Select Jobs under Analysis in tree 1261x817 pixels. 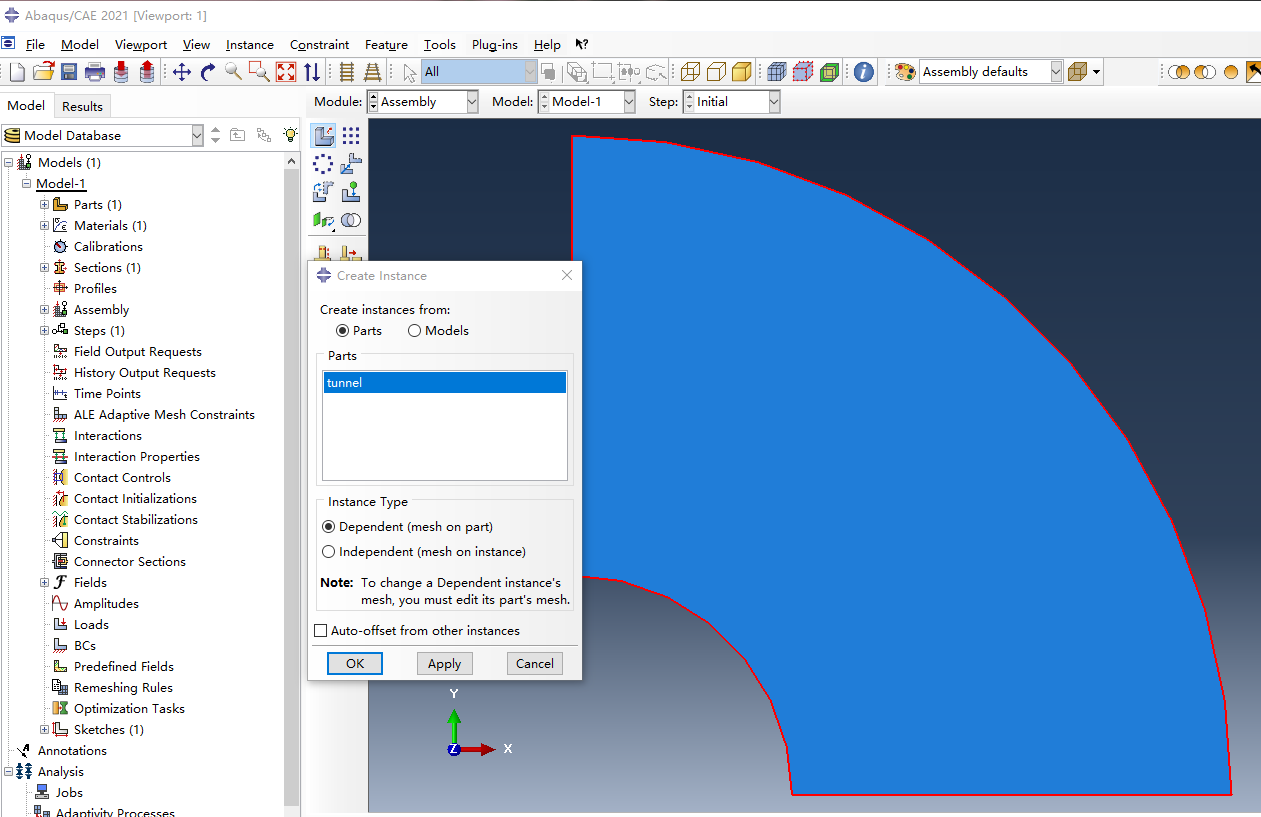point(69,793)
